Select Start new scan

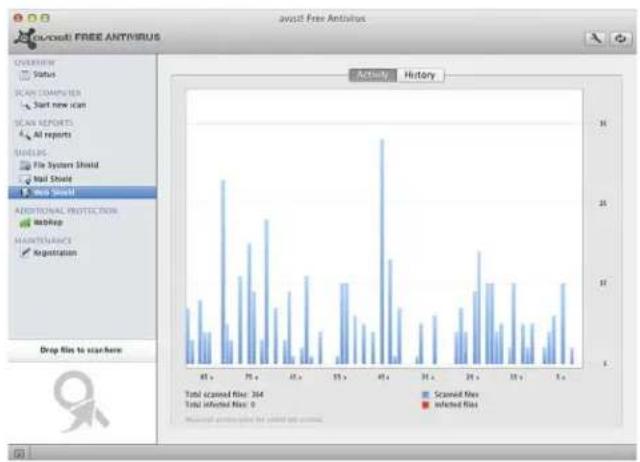tap(60, 105)
